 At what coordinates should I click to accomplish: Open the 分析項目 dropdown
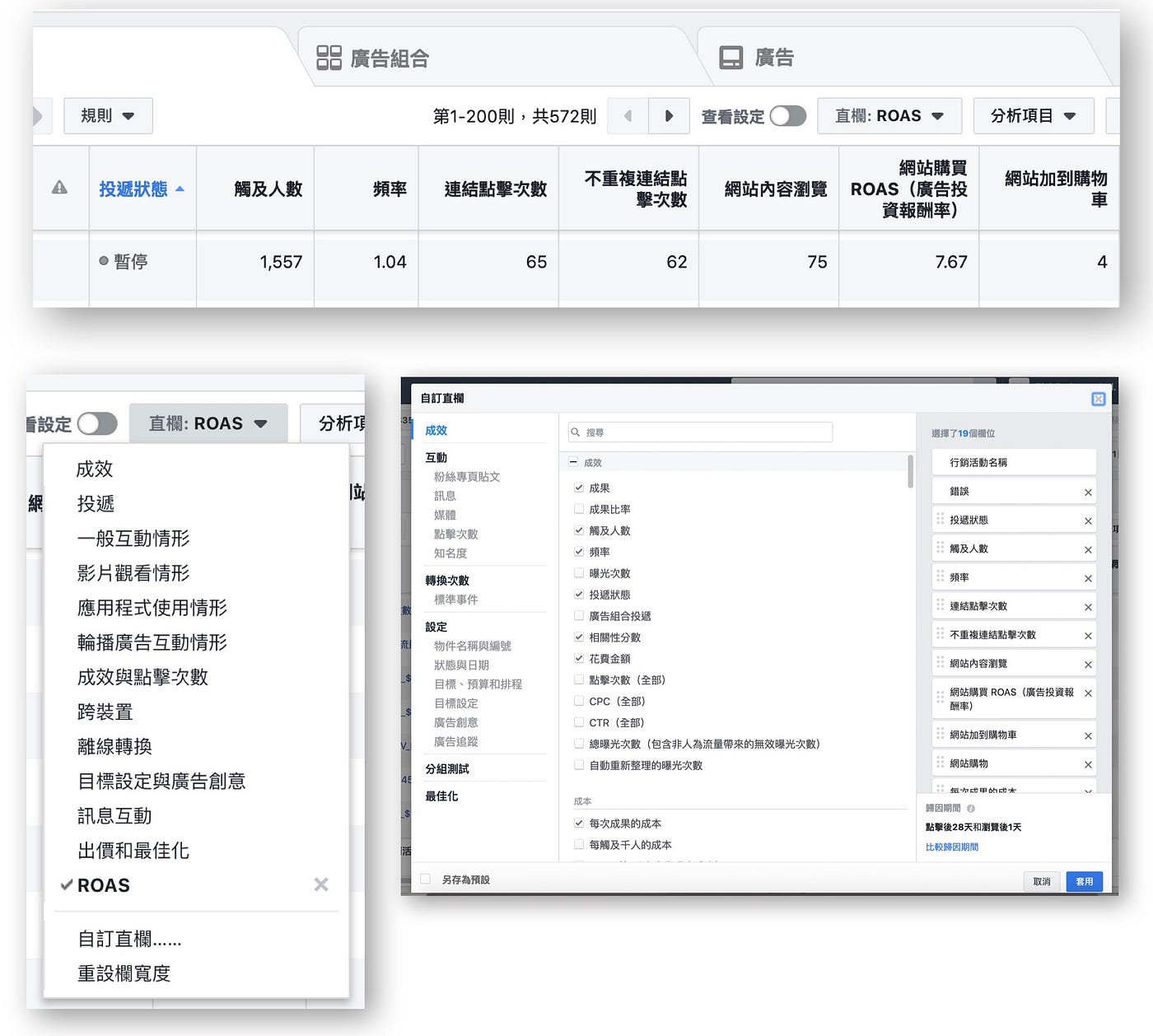click(x=1034, y=116)
